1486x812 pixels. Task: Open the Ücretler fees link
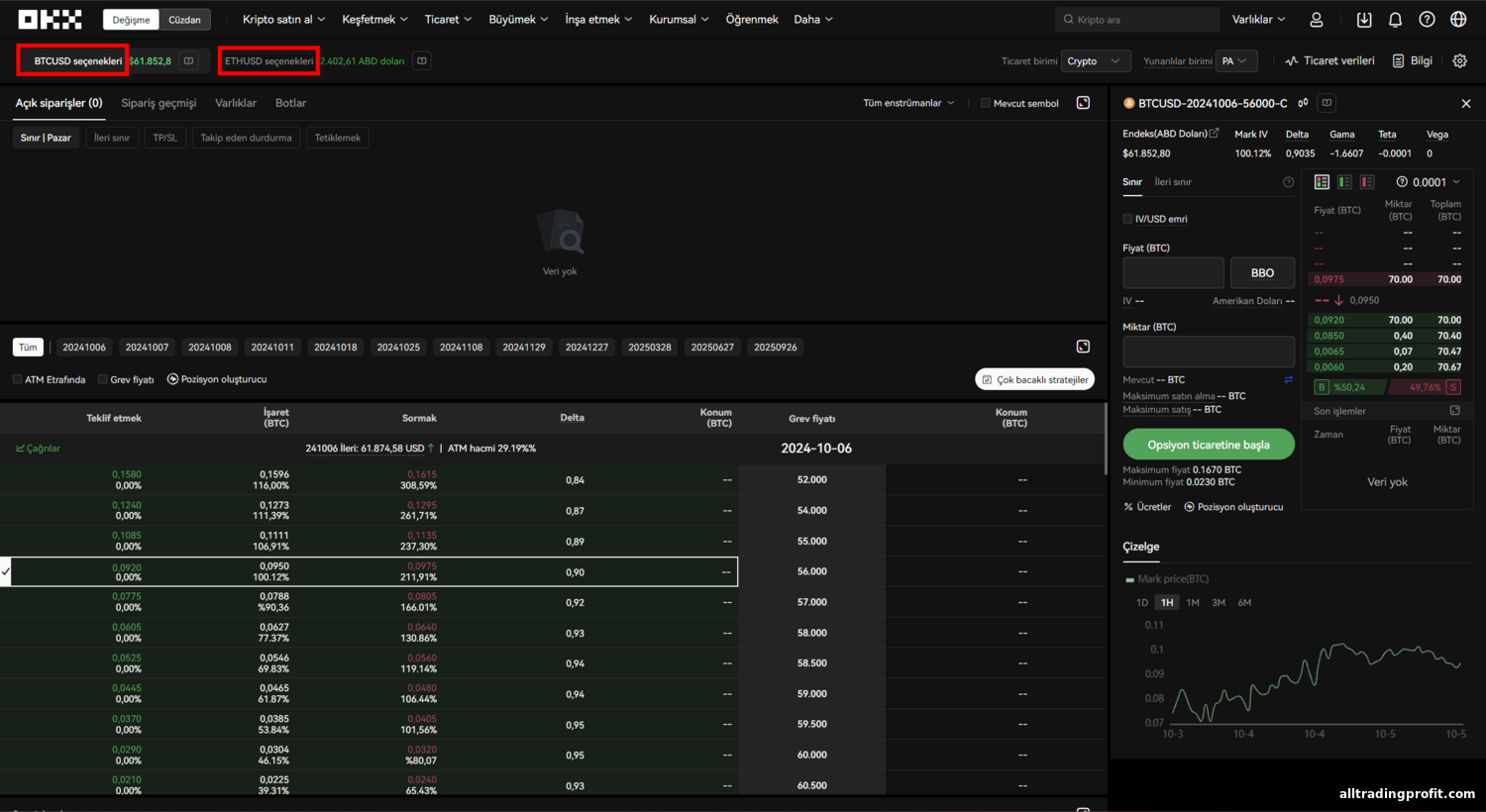(1147, 507)
